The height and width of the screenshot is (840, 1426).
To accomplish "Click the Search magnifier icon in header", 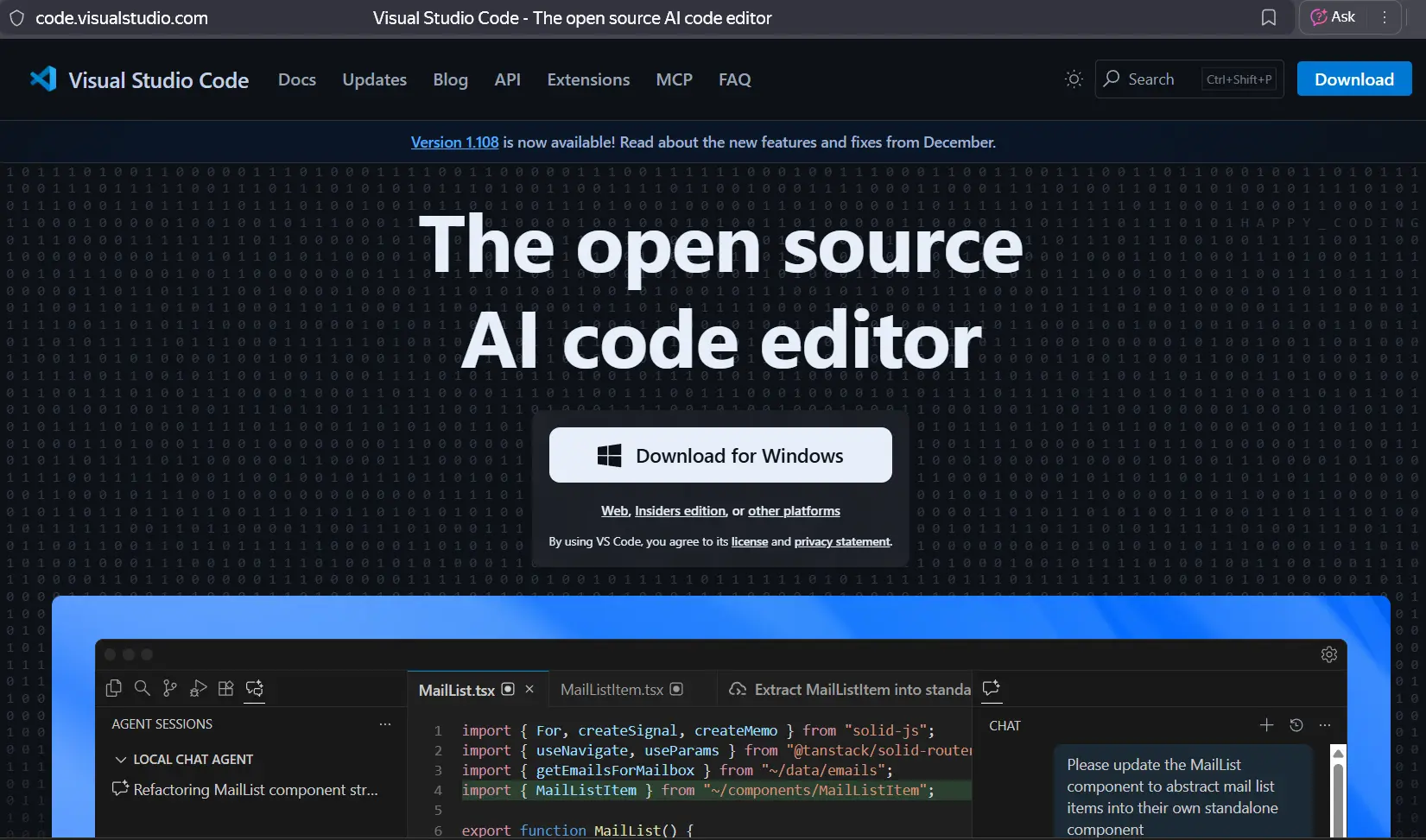I will pos(1112,79).
